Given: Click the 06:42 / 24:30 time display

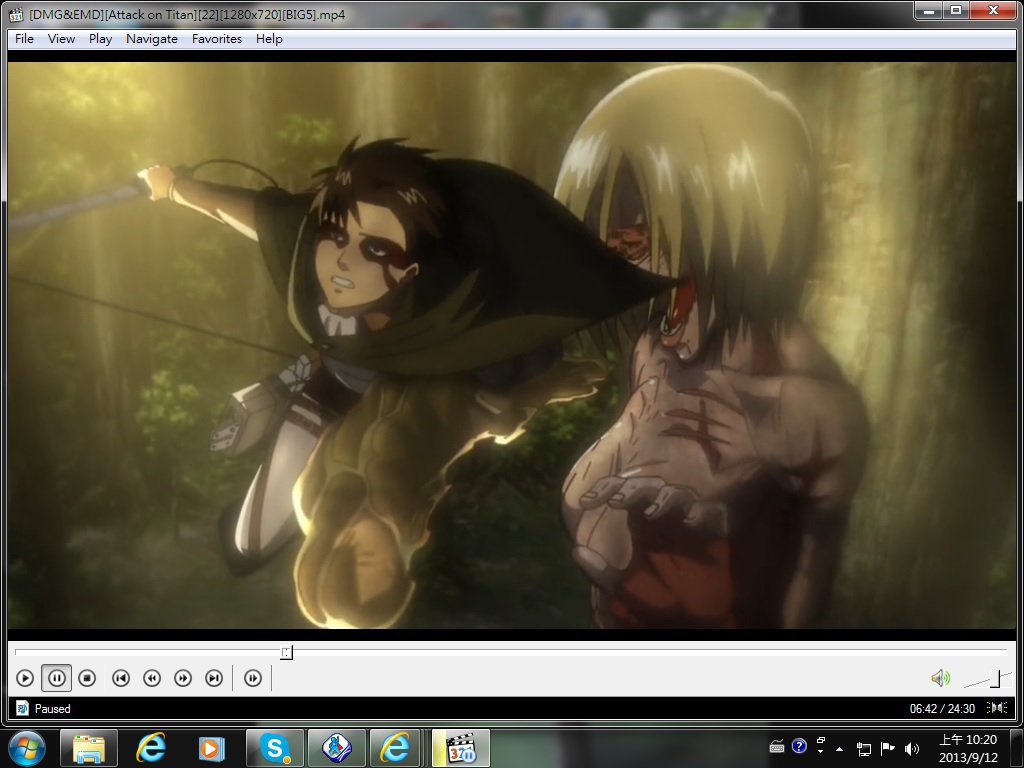Looking at the screenshot, I should (942, 709).
